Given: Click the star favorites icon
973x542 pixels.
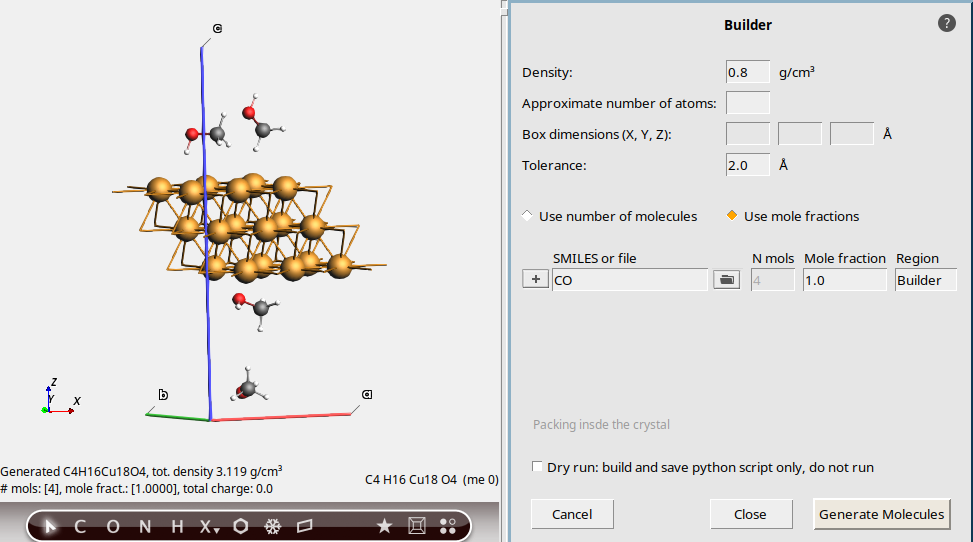Looking at the screenshot, I should (384, 526).
